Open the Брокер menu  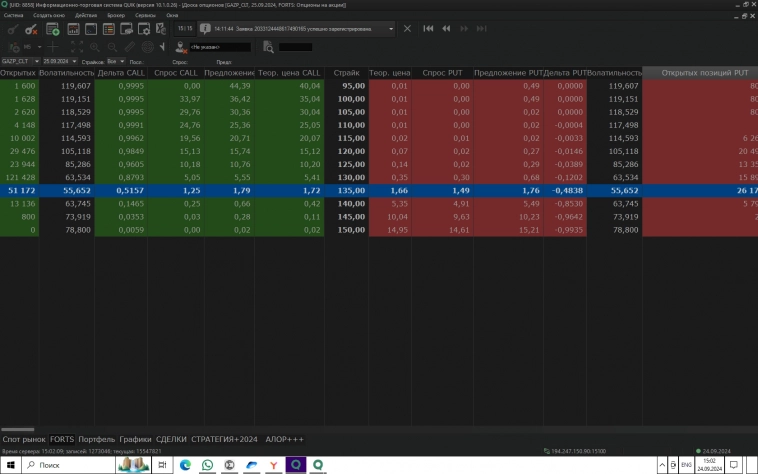point(116,16)
